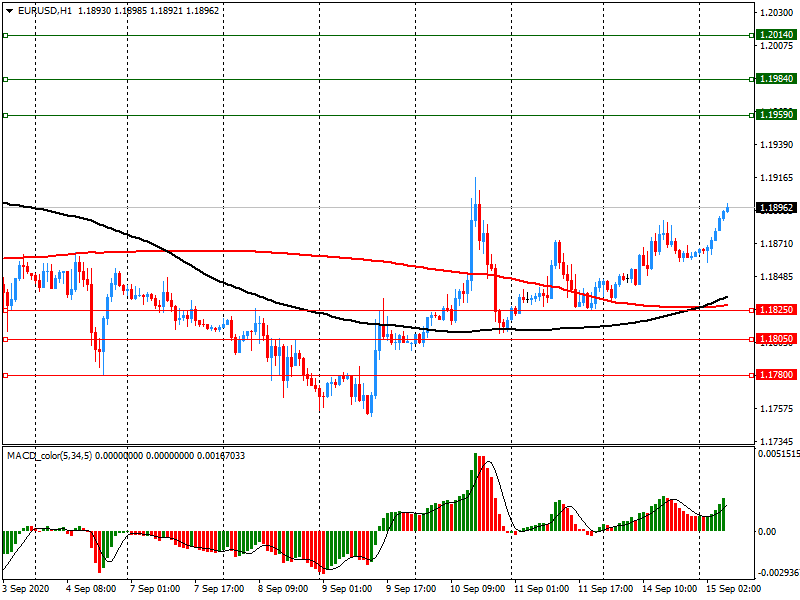Click the right handle of the 1.19840 line
800x600 pixels.
pos(752,80)
